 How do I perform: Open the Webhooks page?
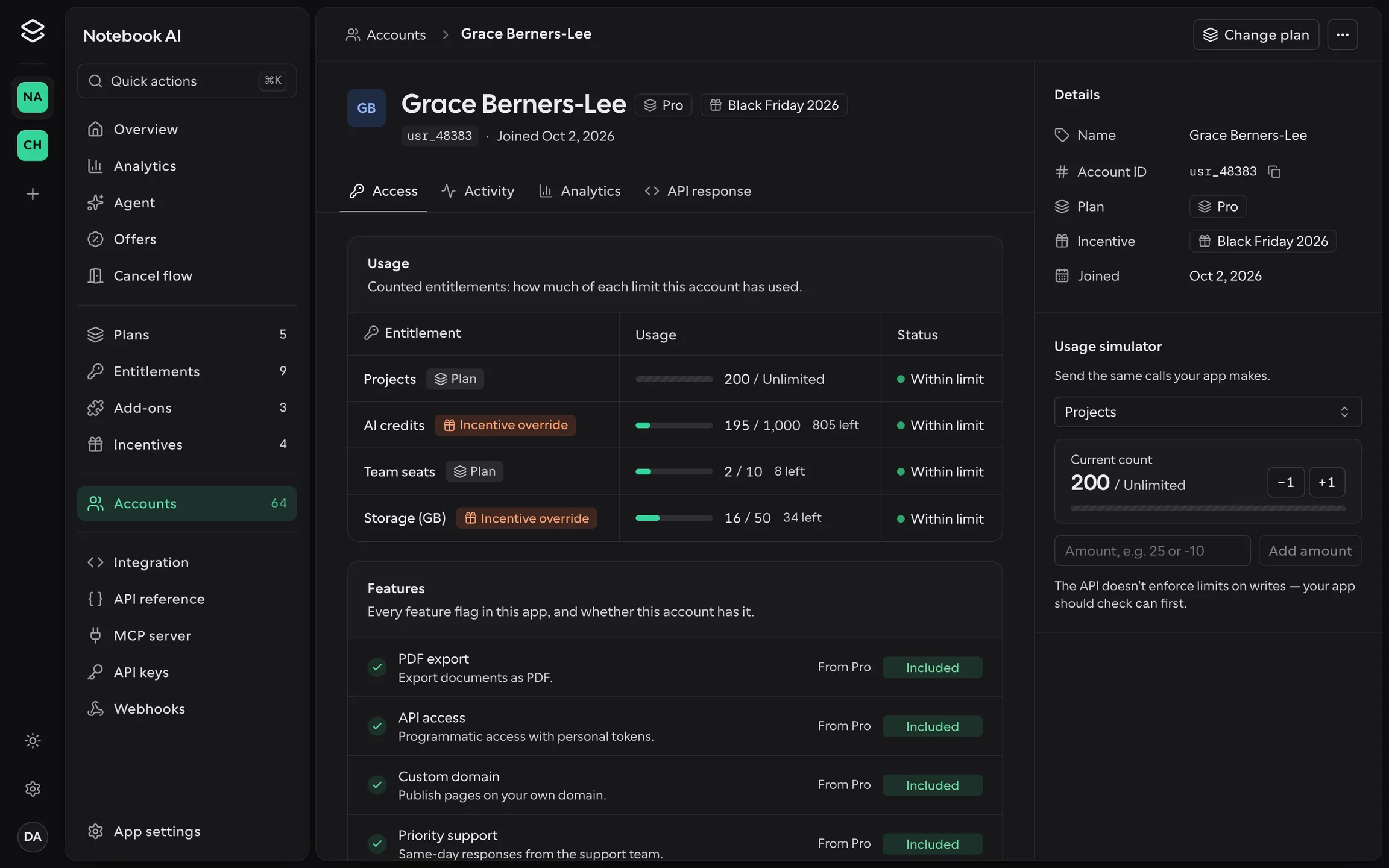click(x=187, y=709)
